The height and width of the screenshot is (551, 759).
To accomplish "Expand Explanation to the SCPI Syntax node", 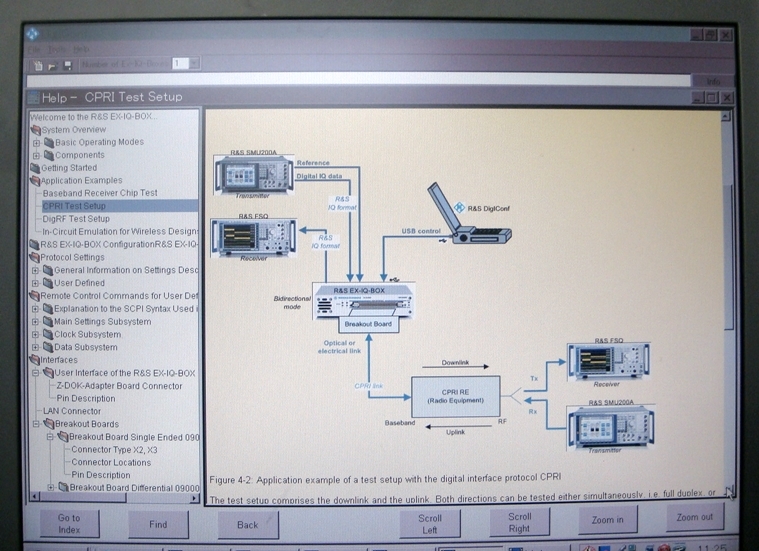I will [35, 309].
